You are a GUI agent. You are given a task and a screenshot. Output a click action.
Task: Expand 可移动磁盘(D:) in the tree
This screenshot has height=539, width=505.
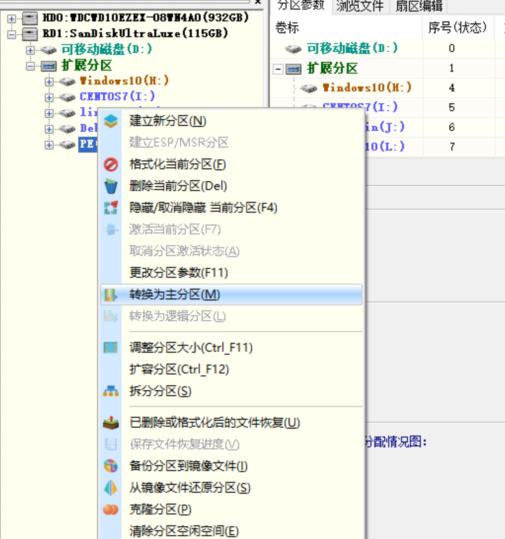click(30, 50)
